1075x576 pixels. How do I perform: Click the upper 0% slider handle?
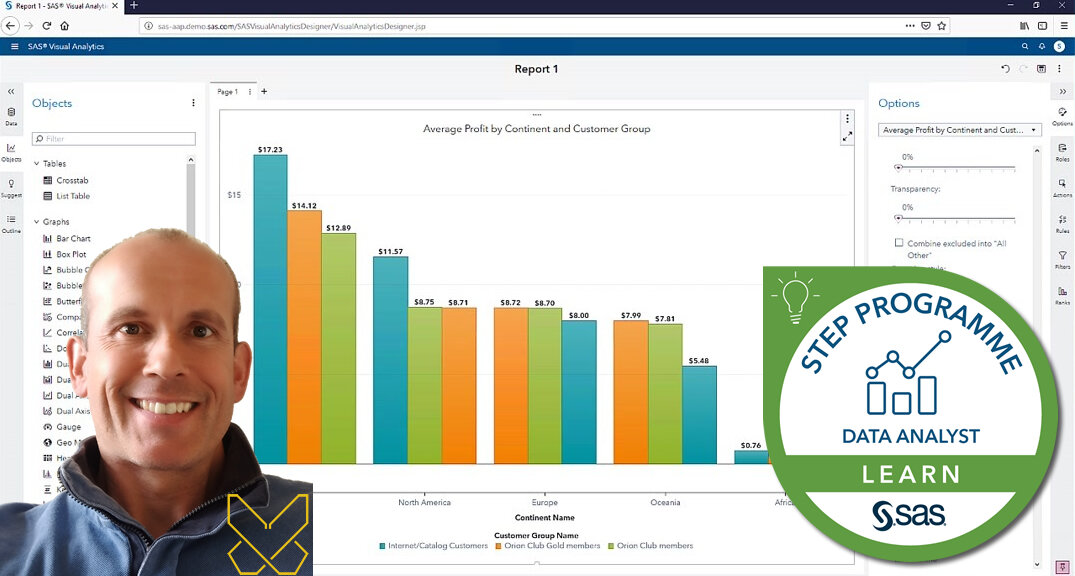898,168
